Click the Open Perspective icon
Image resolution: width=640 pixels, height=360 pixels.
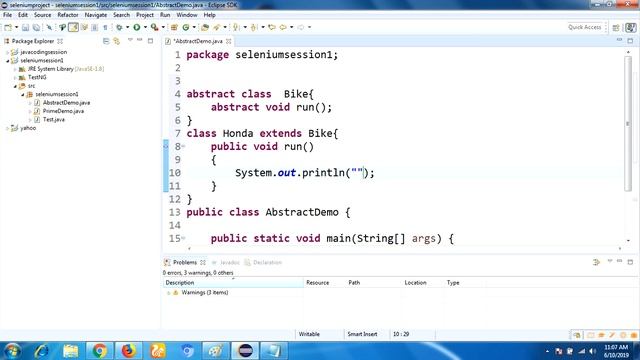coord(616,27)
